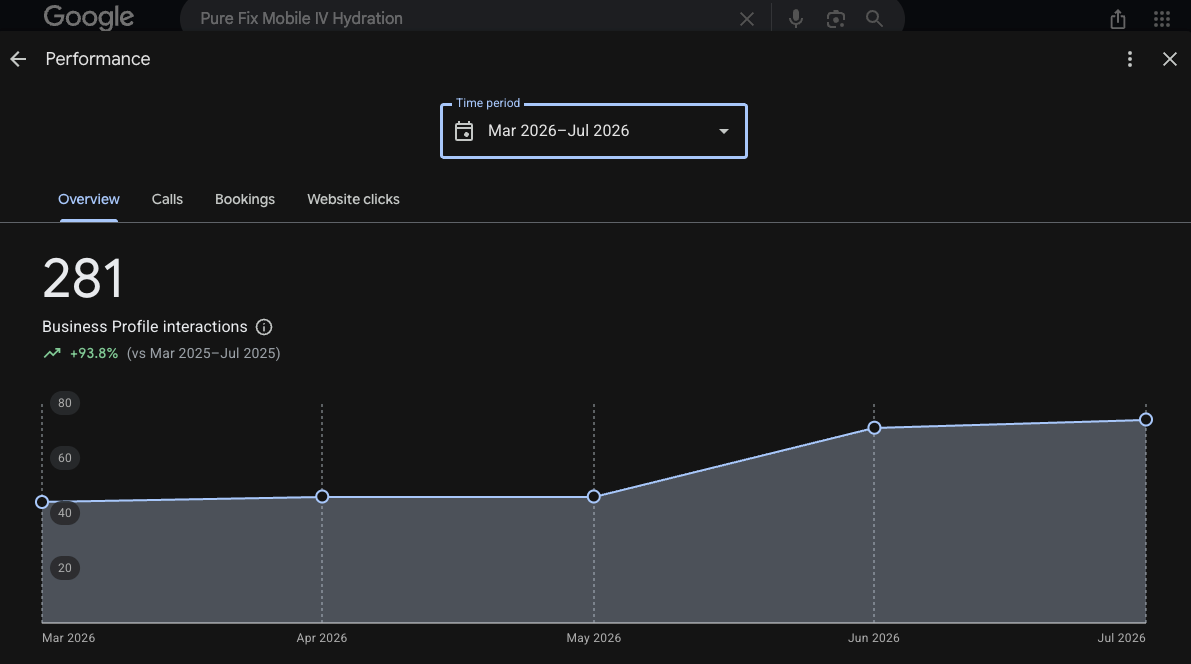Select the Overview tab
The image size is (1191, 664).
[89, 199]
